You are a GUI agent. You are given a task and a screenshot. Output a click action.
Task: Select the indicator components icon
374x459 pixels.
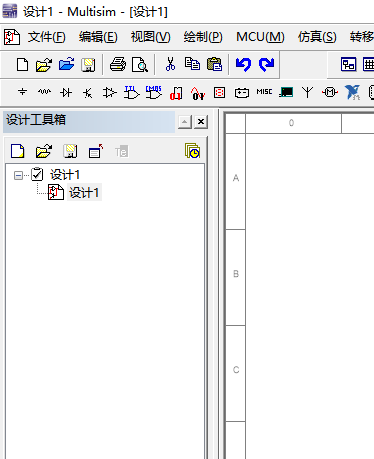pyautogui.click(x=219, y=92)
